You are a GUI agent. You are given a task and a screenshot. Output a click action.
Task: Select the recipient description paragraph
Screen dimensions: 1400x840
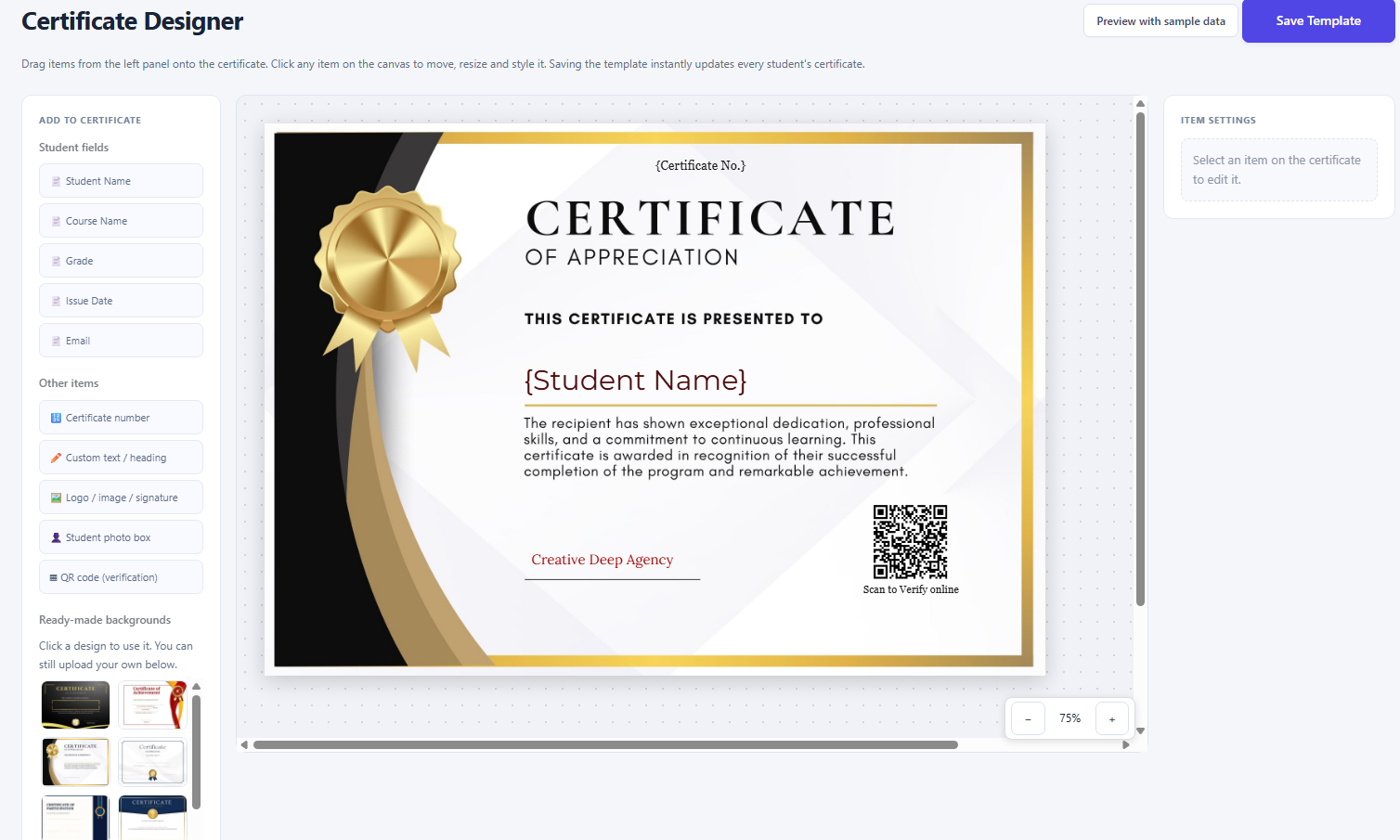point(730,447)
